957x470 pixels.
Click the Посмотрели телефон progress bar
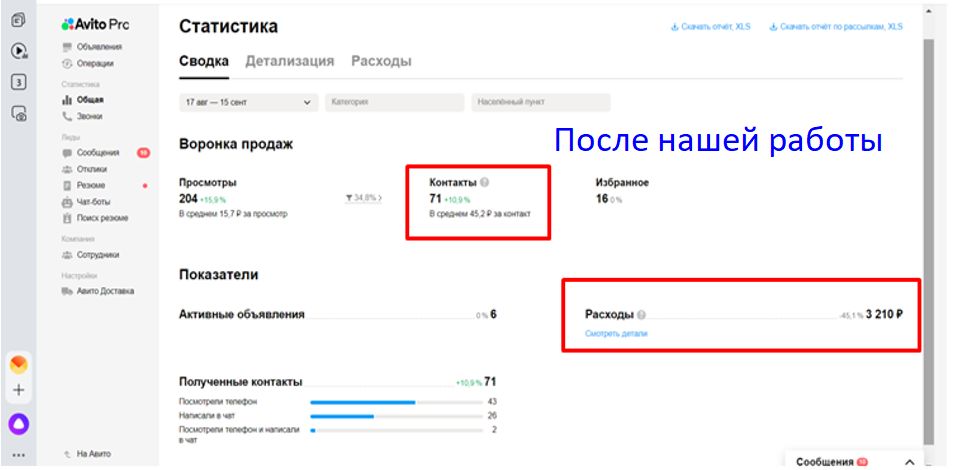coord(396,402)
